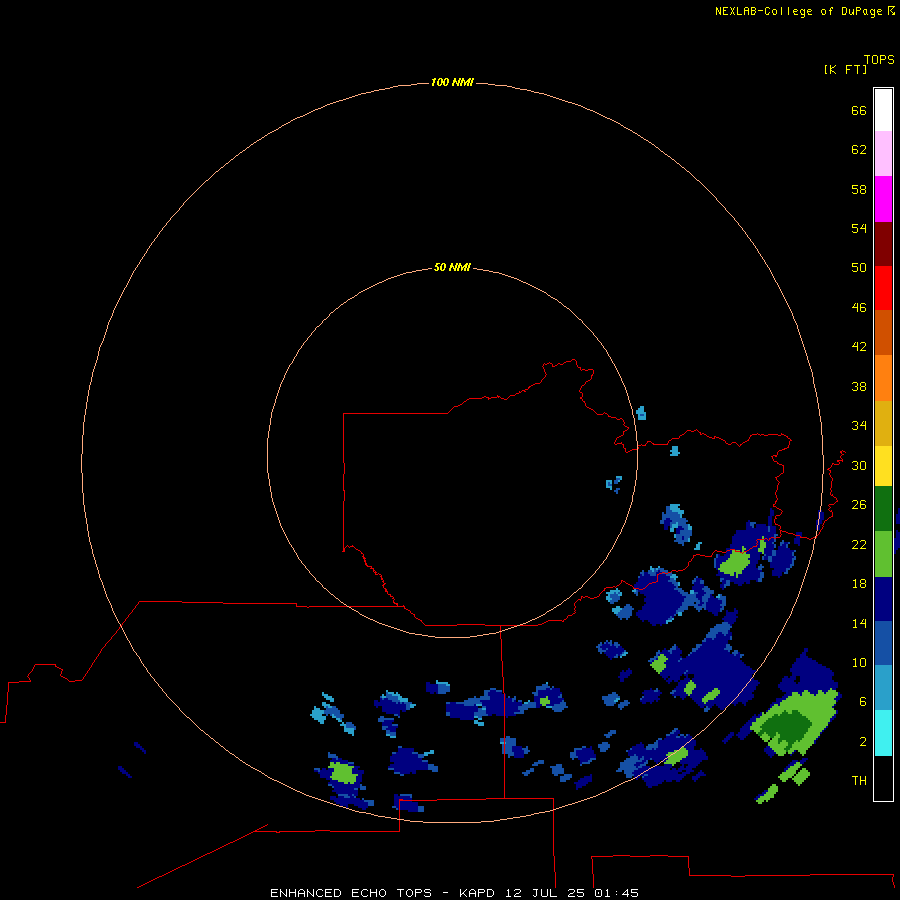This screenshot has width=900, height=900.
Task: Click the 50 NMI range ring label
Action: coord(452,267)
